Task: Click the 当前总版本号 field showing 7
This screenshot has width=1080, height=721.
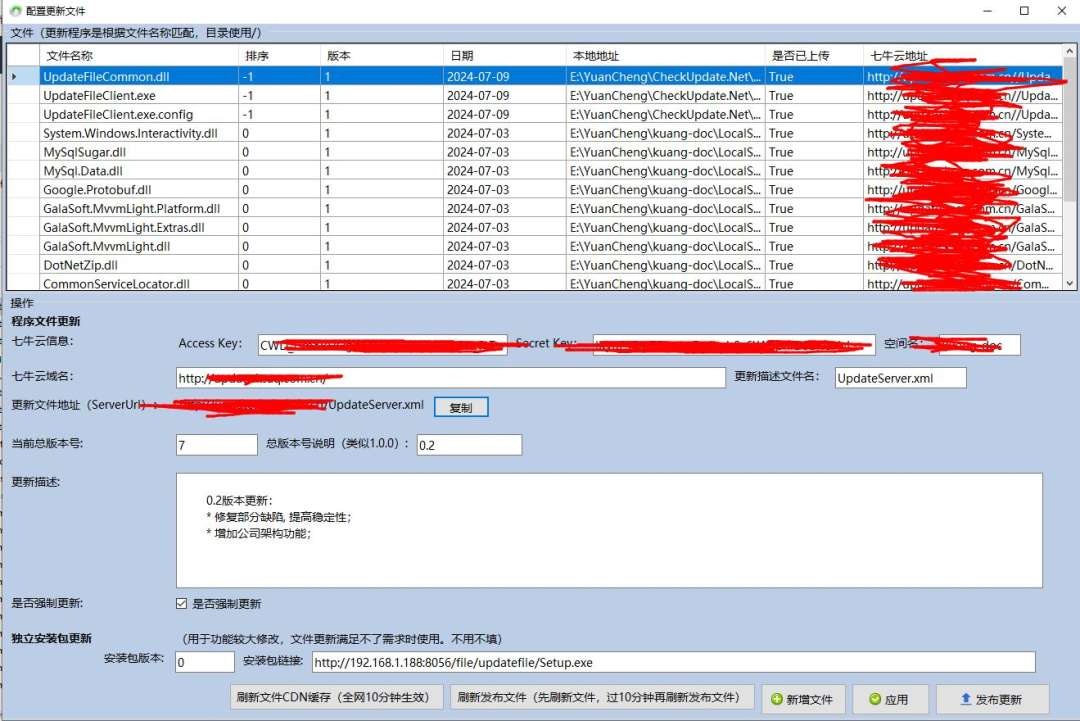Action: click(216, 445)
